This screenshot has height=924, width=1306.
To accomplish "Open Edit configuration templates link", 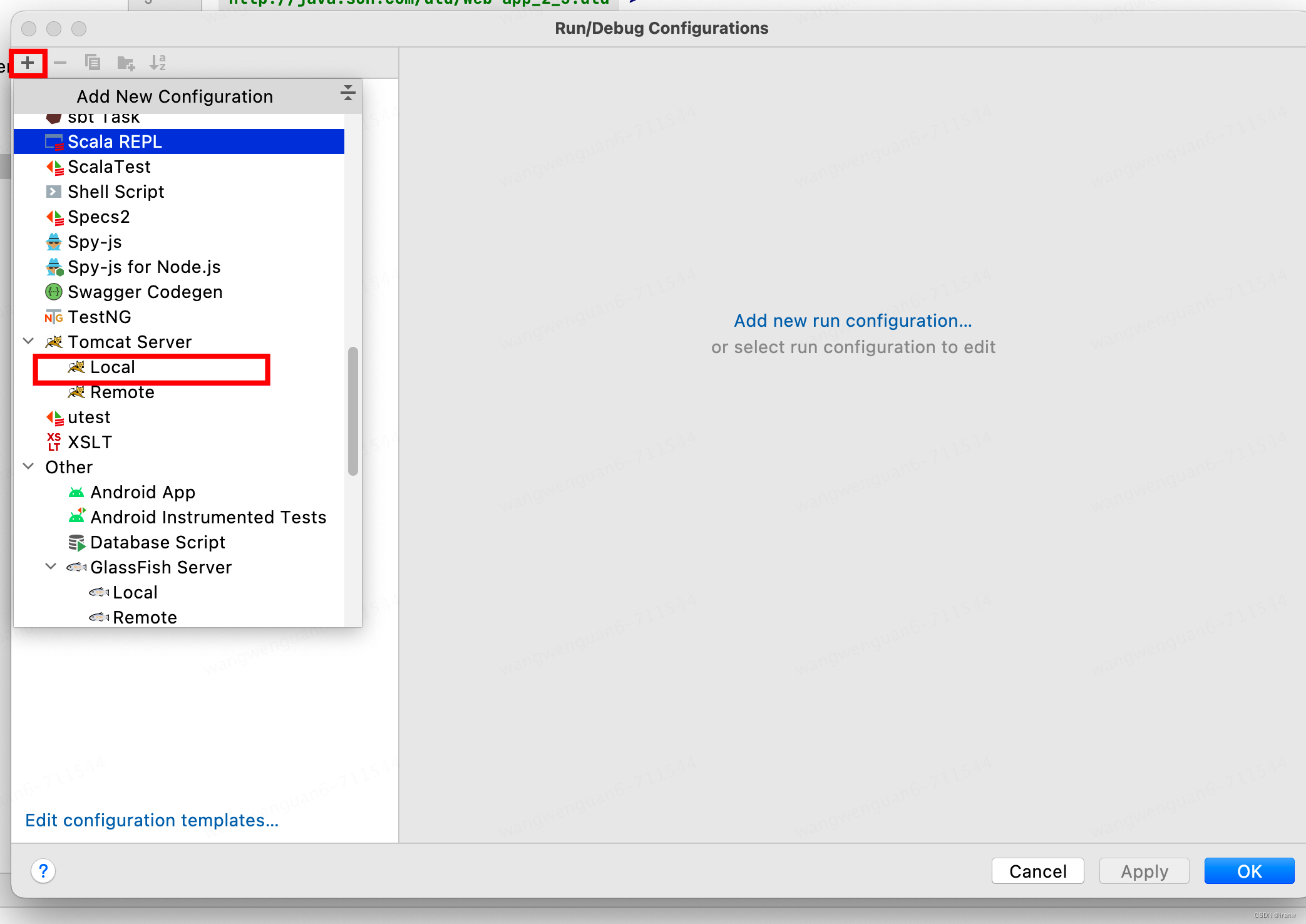I will pos(152,820).
